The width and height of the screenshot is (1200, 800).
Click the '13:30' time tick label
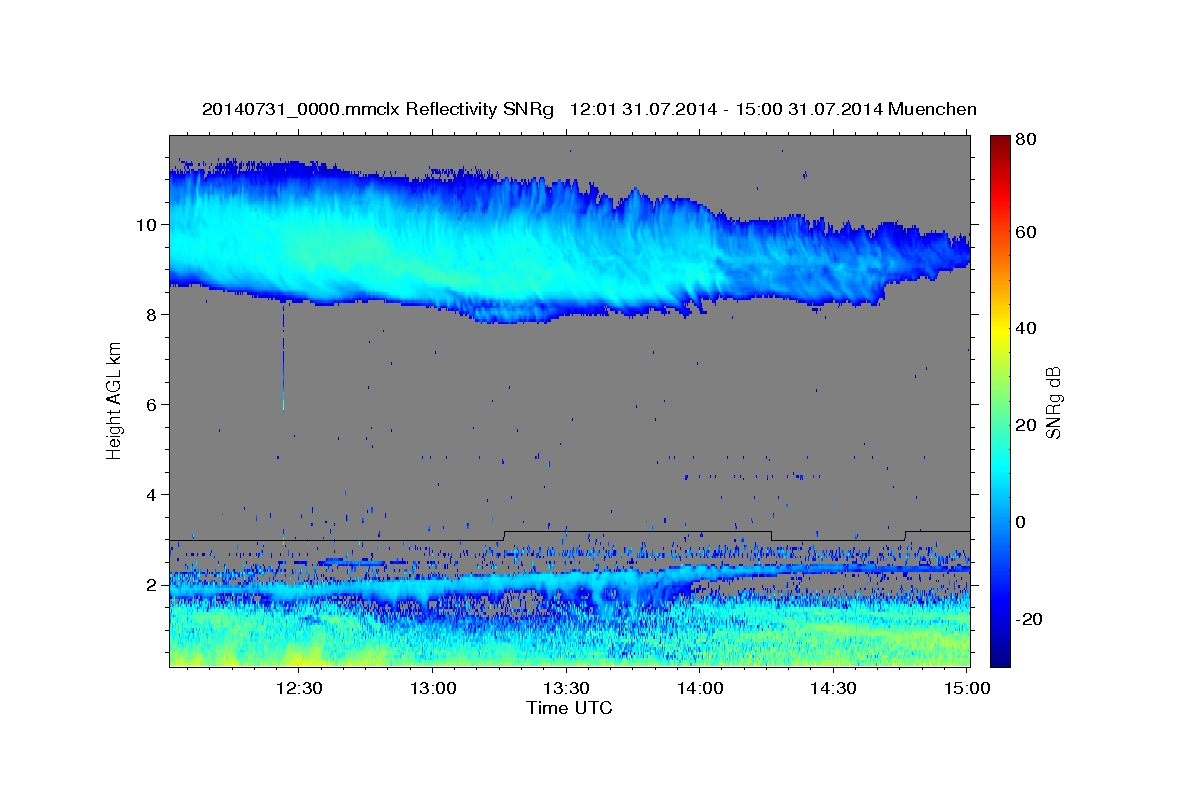[x=566, y=689]
